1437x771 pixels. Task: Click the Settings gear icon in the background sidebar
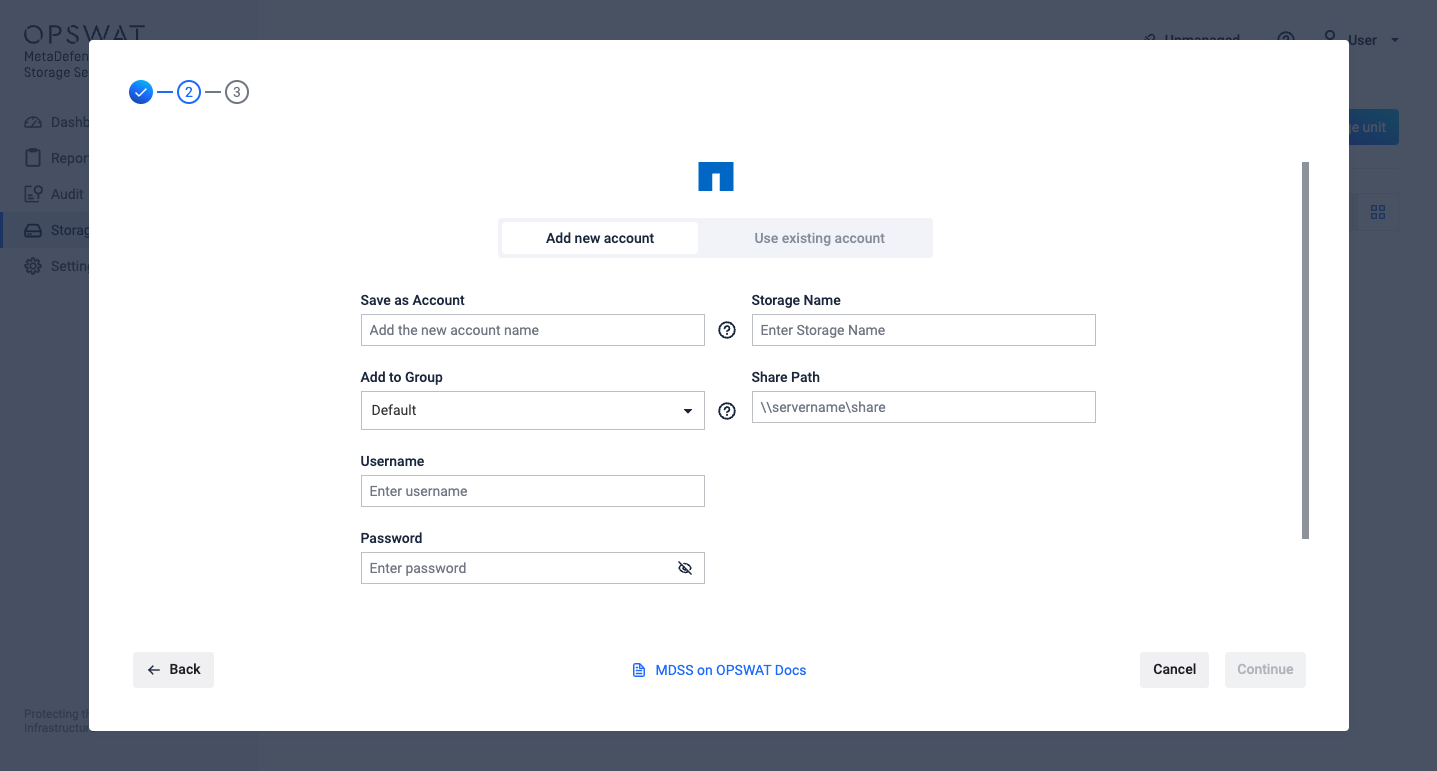(x=33, y=266)
